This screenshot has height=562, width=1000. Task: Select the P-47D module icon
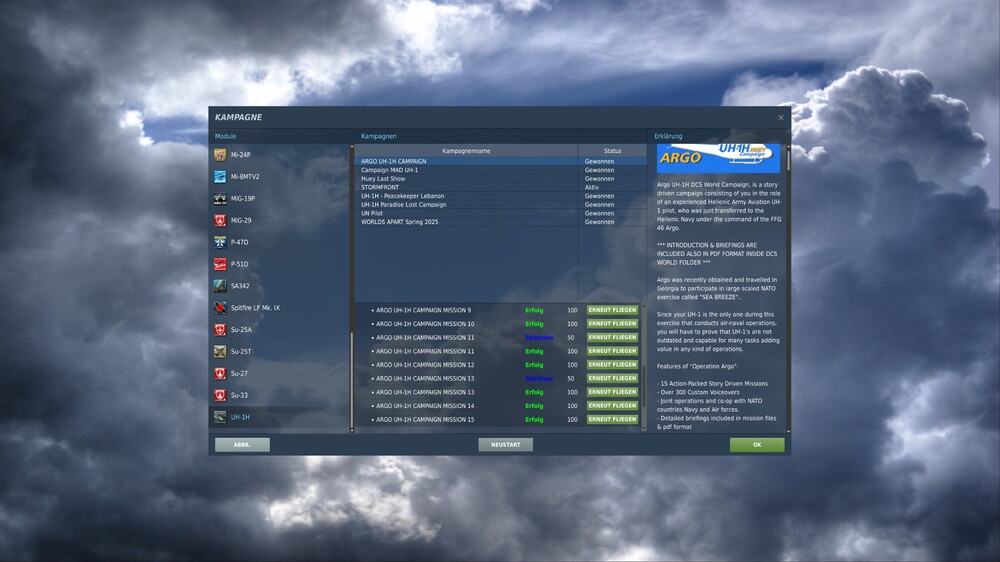(x=220, y=242)
